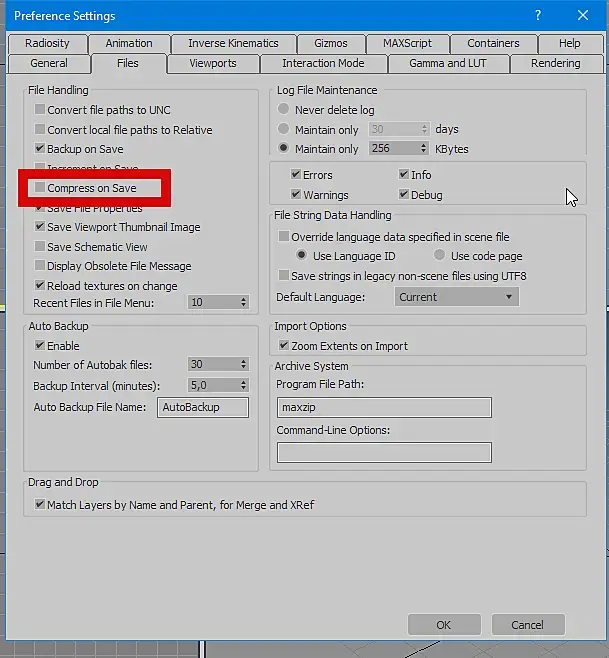The height and width of the screenshot is (658, 609).
Task: Enable Override language data in scene file
Action: (x=284, y=236)
